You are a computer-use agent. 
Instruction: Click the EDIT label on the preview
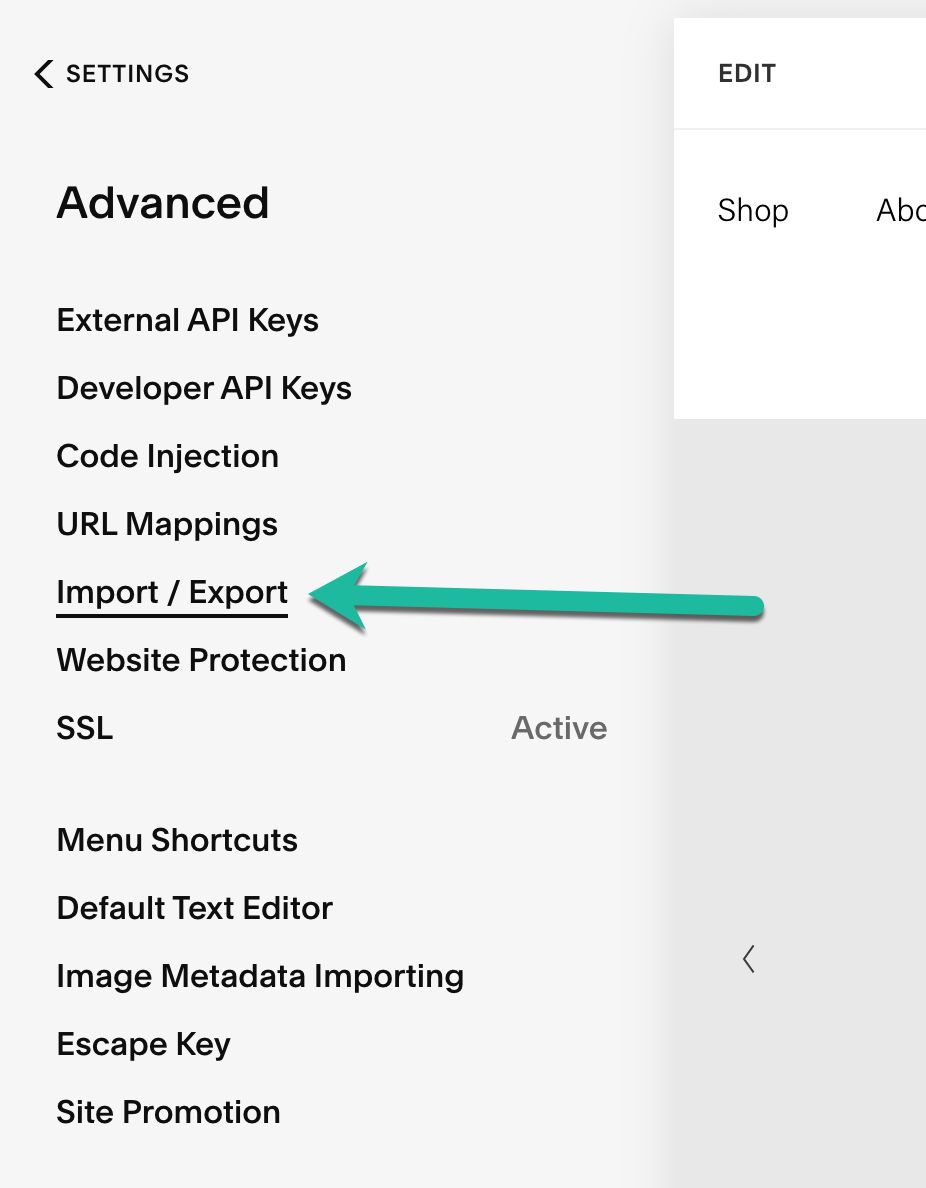tap(746, 73)
